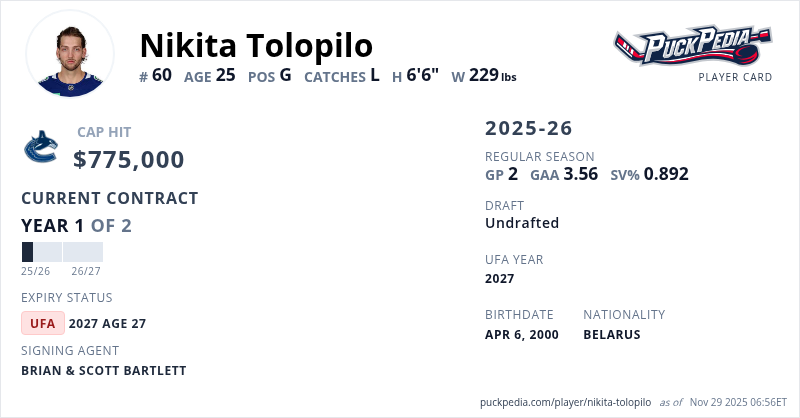
Task: Click the $775,000 cap hit amount
Action: (129, 159)
